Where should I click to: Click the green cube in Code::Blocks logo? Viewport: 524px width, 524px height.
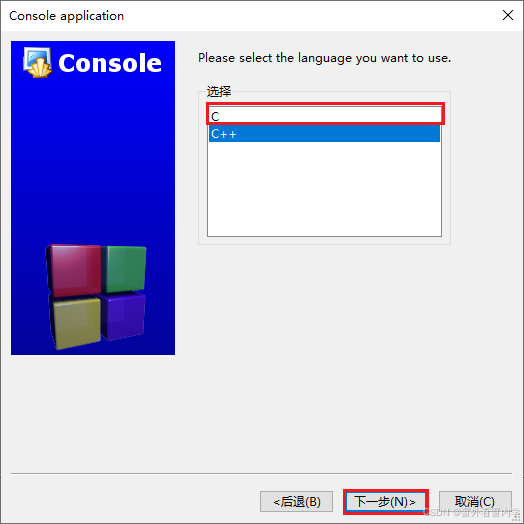coord(124,268)
